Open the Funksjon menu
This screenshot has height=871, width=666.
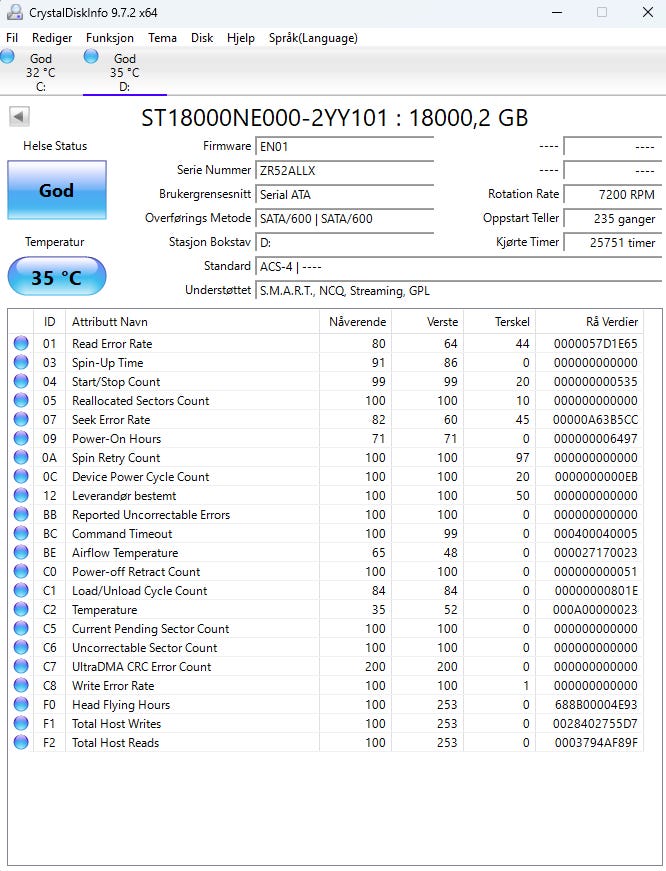pos(110,38)
